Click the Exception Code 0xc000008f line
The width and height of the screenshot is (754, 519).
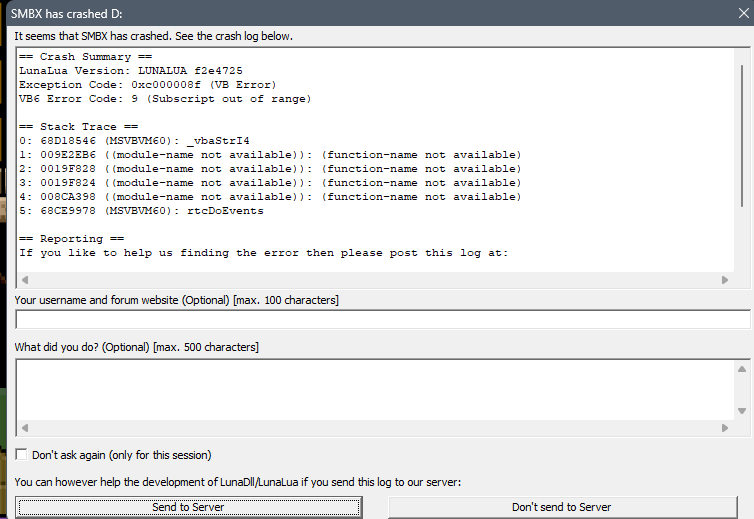tap(148, 85)
